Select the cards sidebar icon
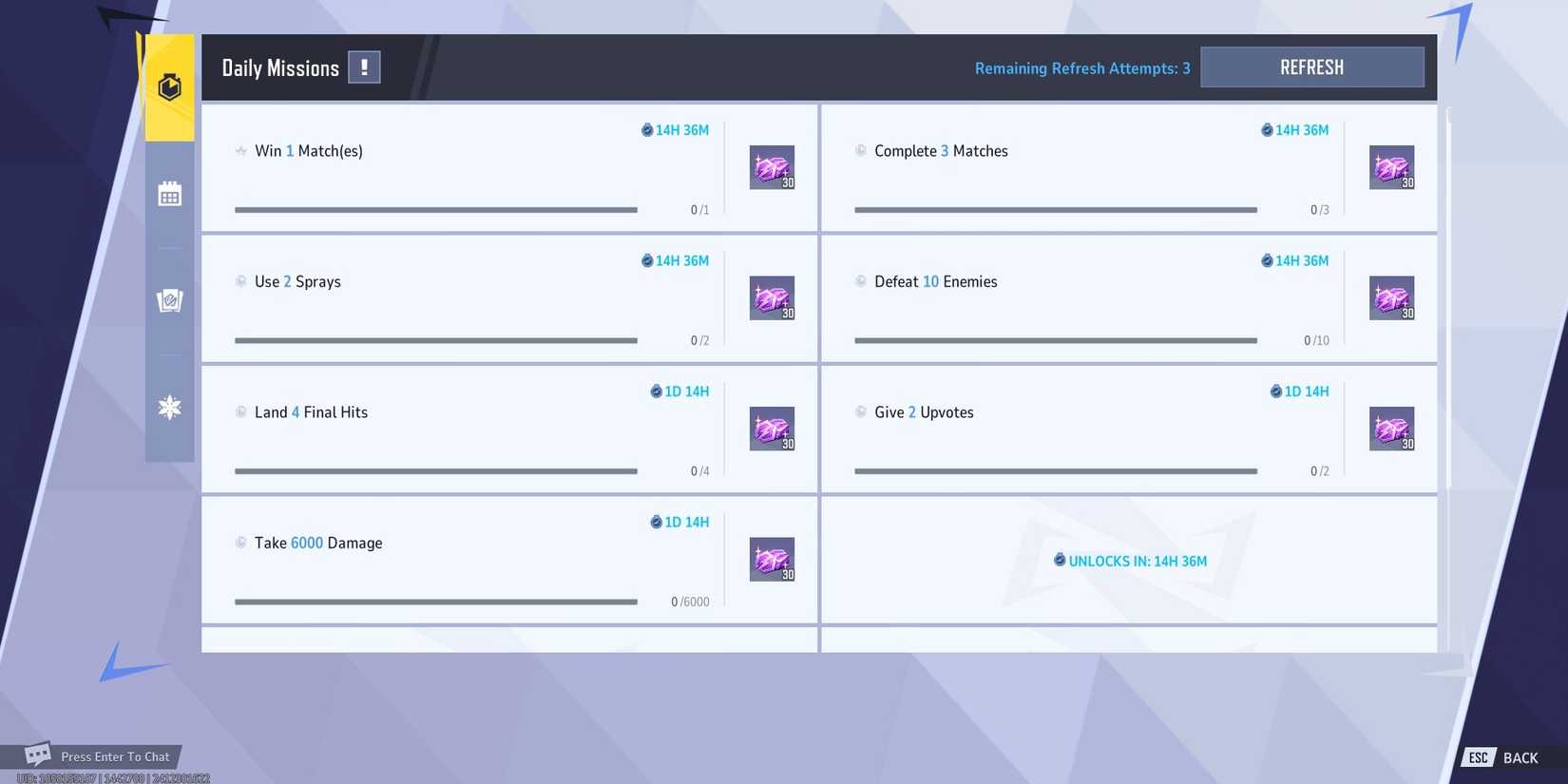The image size is (1568, 784). (169, 300)
